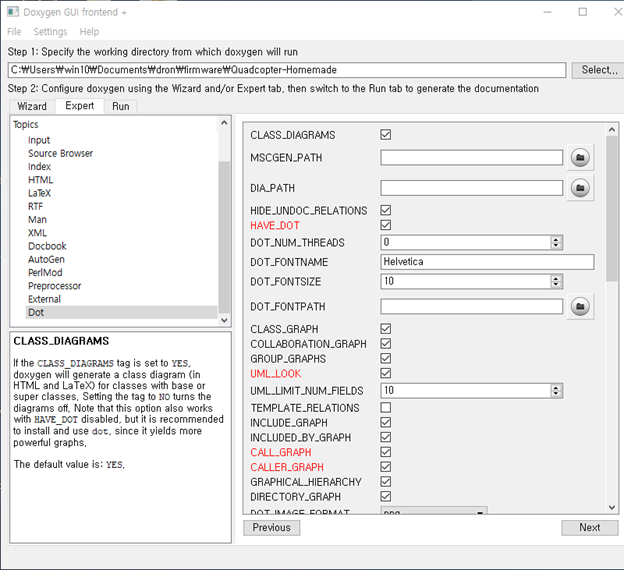Image resolution: width=624 pixels, height=570 pixels.
Task: Open the Help menu
Action: tap(89, 32)
